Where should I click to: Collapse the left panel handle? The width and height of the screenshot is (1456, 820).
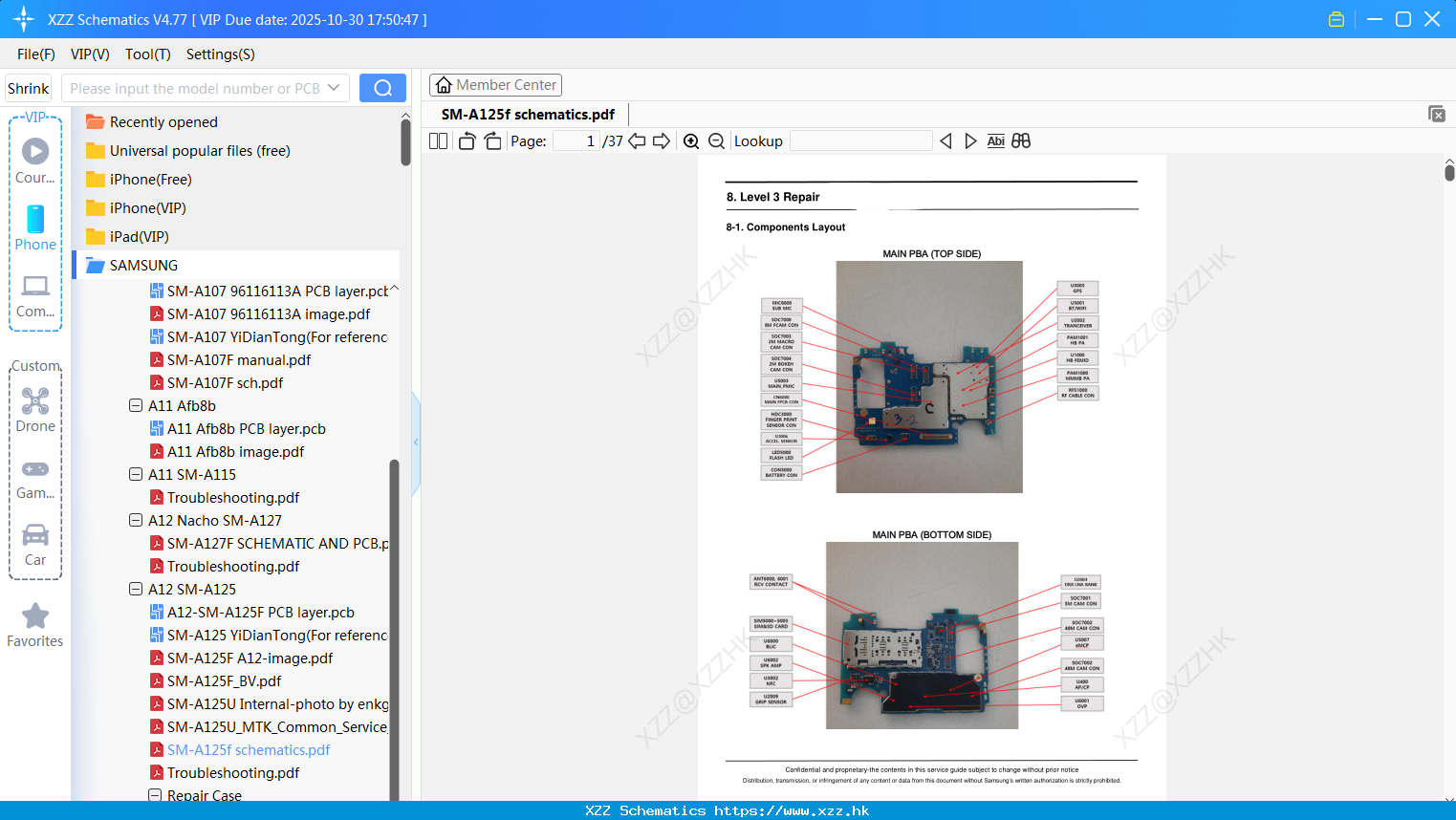pos(416,442)
